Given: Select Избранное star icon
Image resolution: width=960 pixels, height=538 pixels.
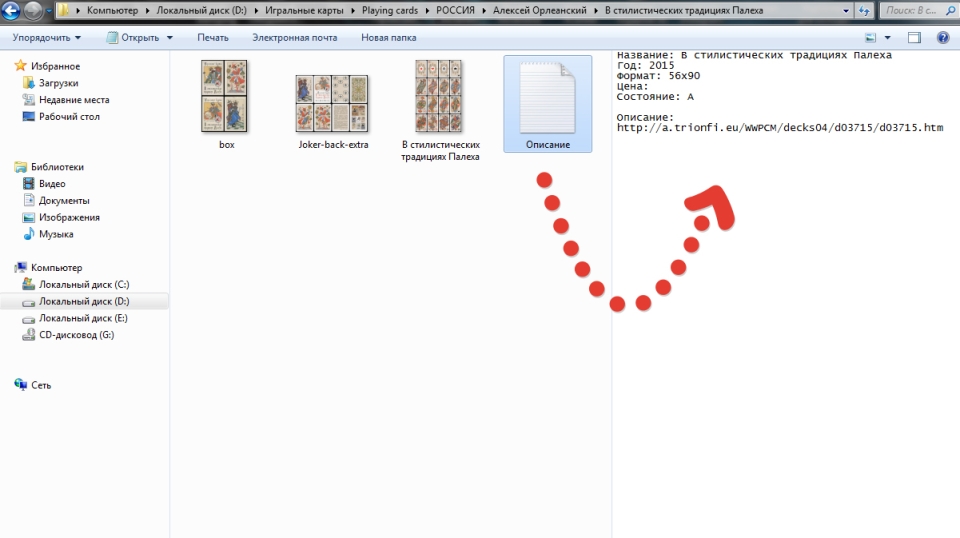Looking at the screenshot, I should 21,65.
